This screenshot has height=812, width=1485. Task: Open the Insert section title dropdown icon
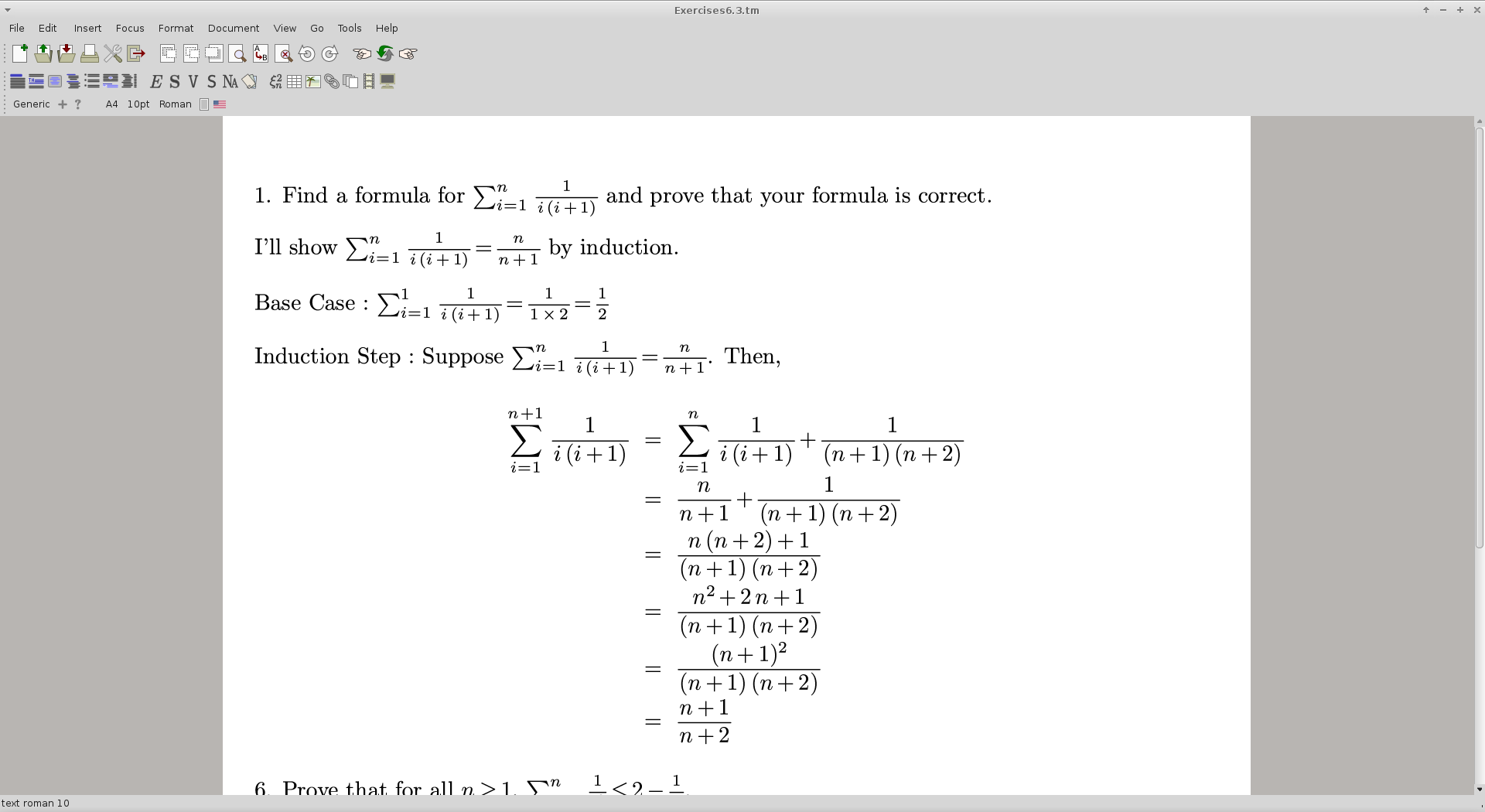(17, 81)
